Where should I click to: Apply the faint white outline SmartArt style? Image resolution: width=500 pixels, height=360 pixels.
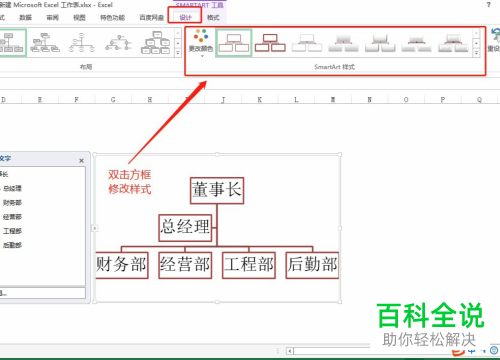307,43
